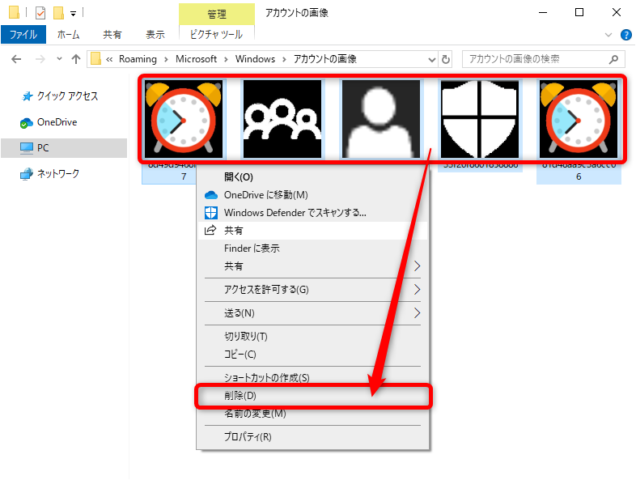The width and height of the screenshot is (636, 480).
Task: Click the search magnifier icon
Action: click(x=614, y=59)
